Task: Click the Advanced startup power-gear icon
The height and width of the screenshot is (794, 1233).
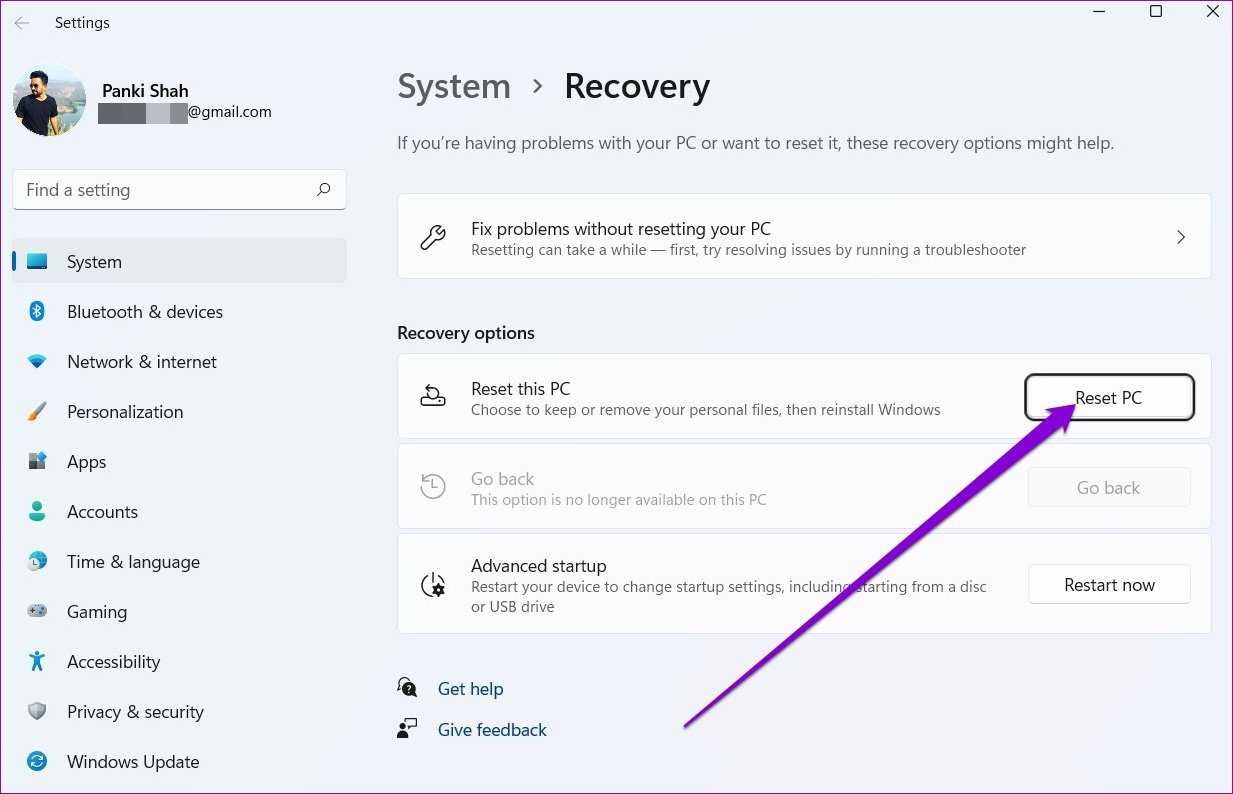Action: [433, 585]
